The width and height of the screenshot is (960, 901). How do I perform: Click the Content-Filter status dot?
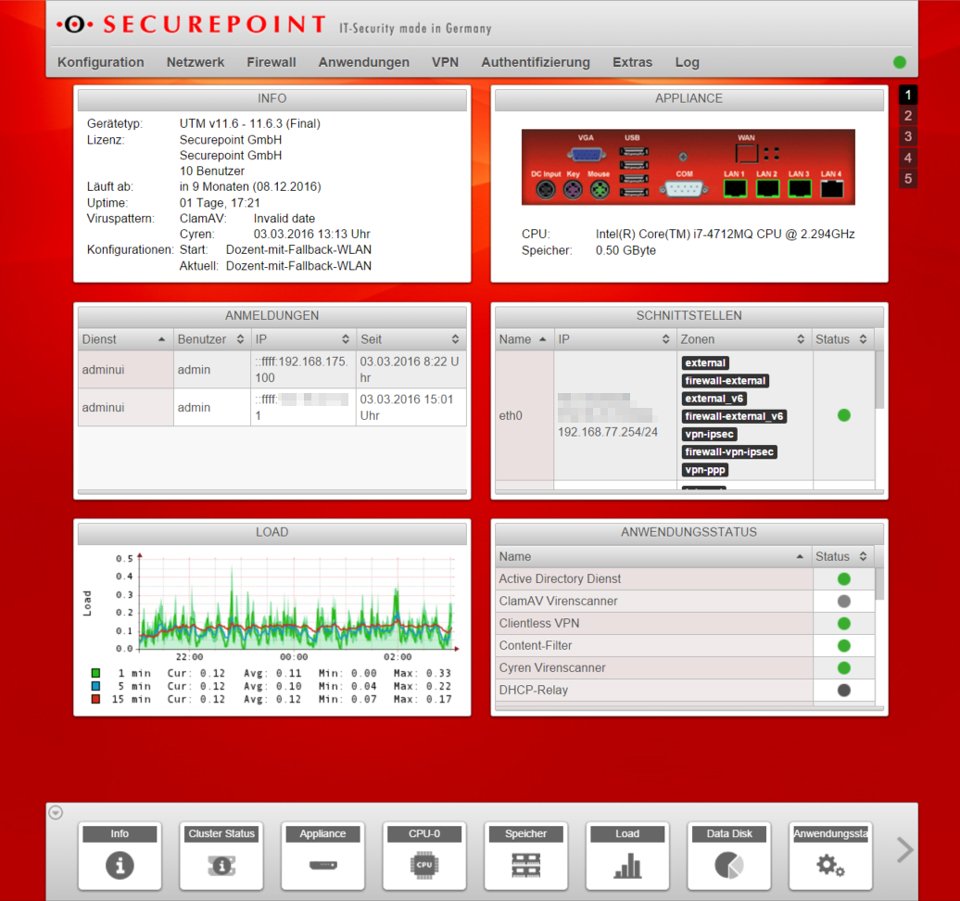[844, 646]
